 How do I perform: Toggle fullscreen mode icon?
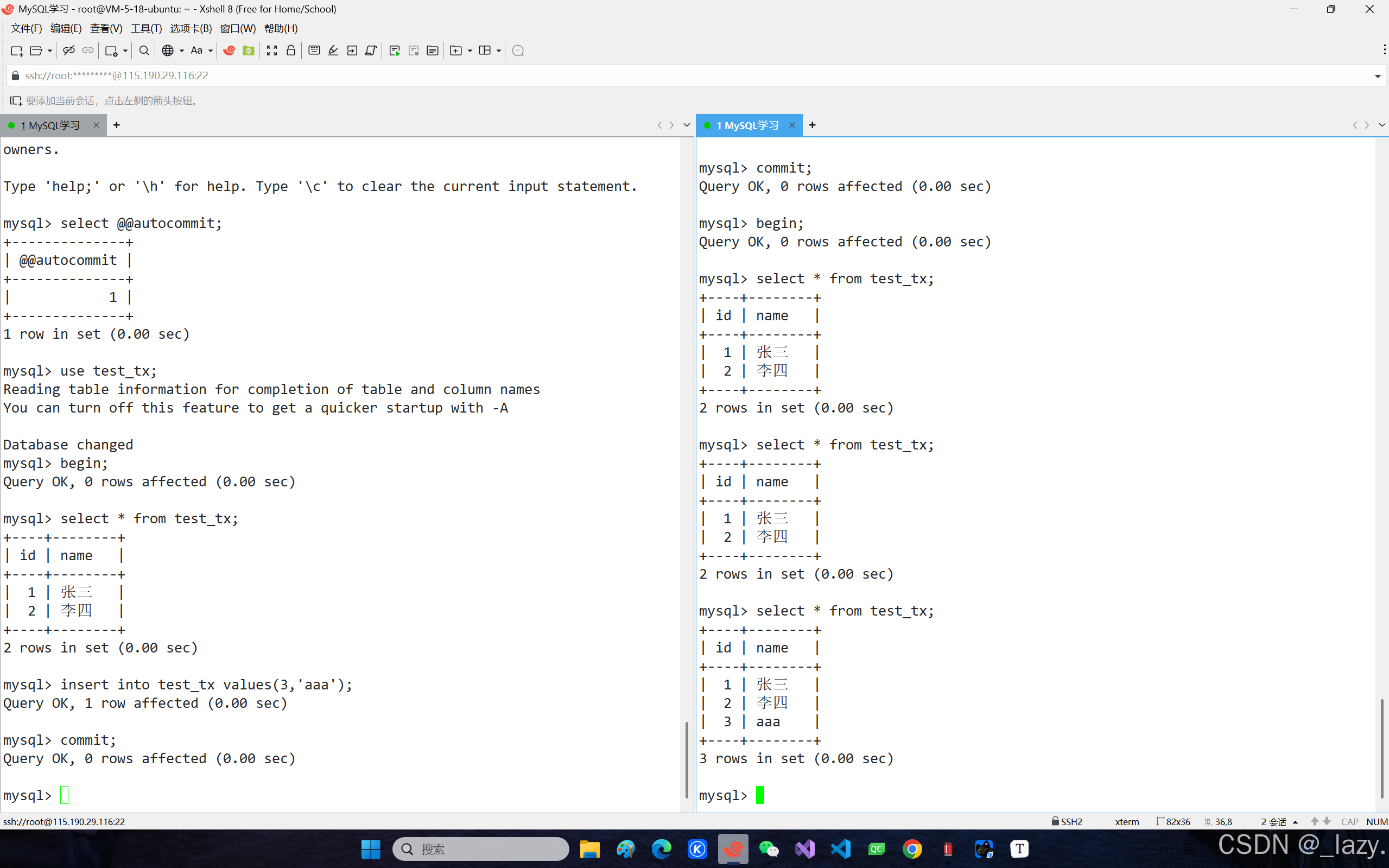tap(271, 50)
